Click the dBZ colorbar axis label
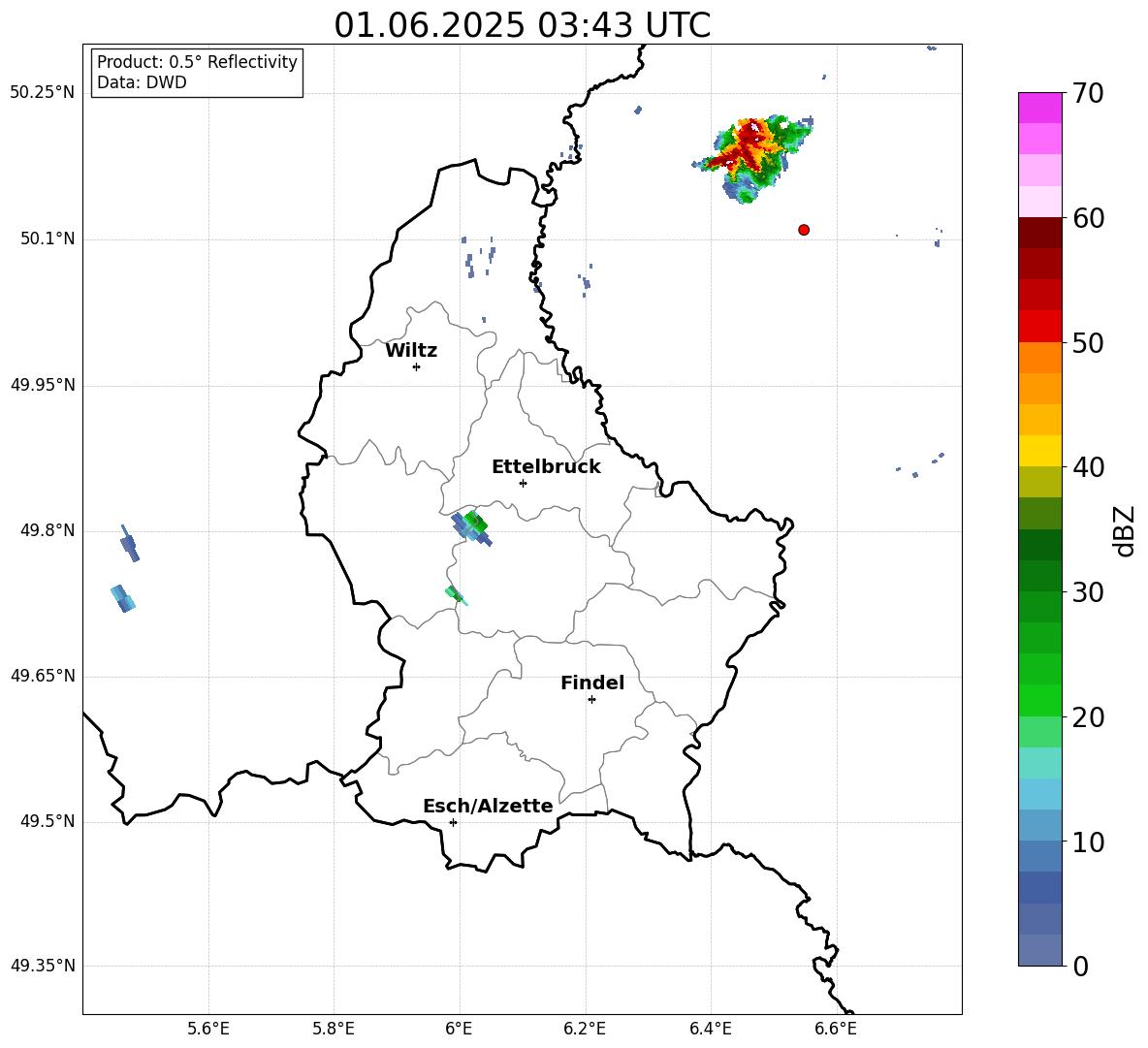 1125,530
